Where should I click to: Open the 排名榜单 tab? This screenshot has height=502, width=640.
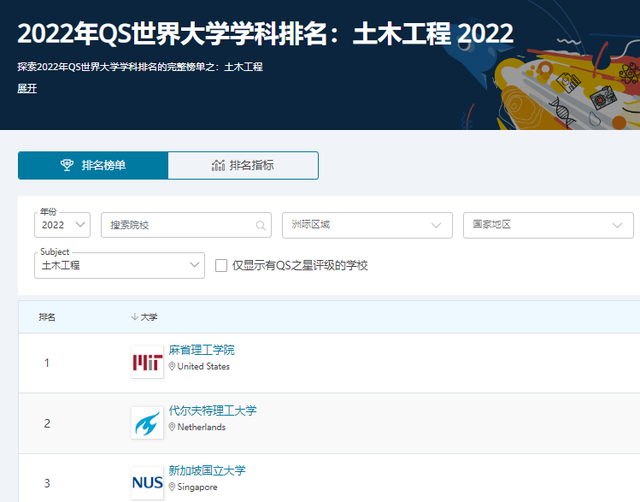(x=93, y=165)
